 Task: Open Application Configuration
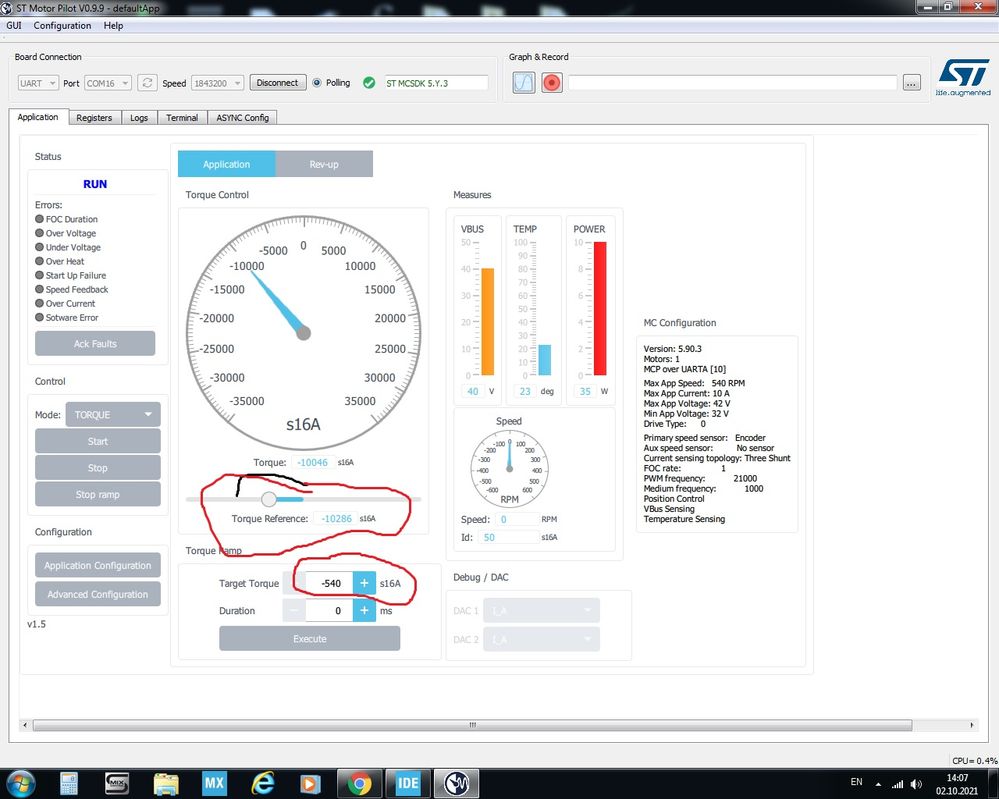[x=97, y=565]
